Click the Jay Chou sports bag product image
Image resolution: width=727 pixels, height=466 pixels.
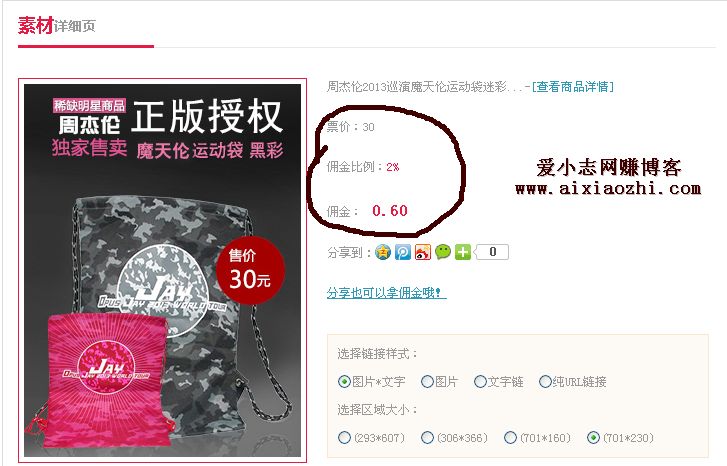tap(162, 270)
